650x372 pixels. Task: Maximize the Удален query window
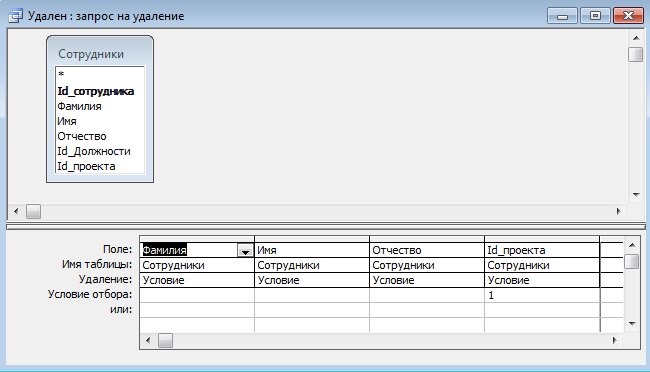point(595,16)
